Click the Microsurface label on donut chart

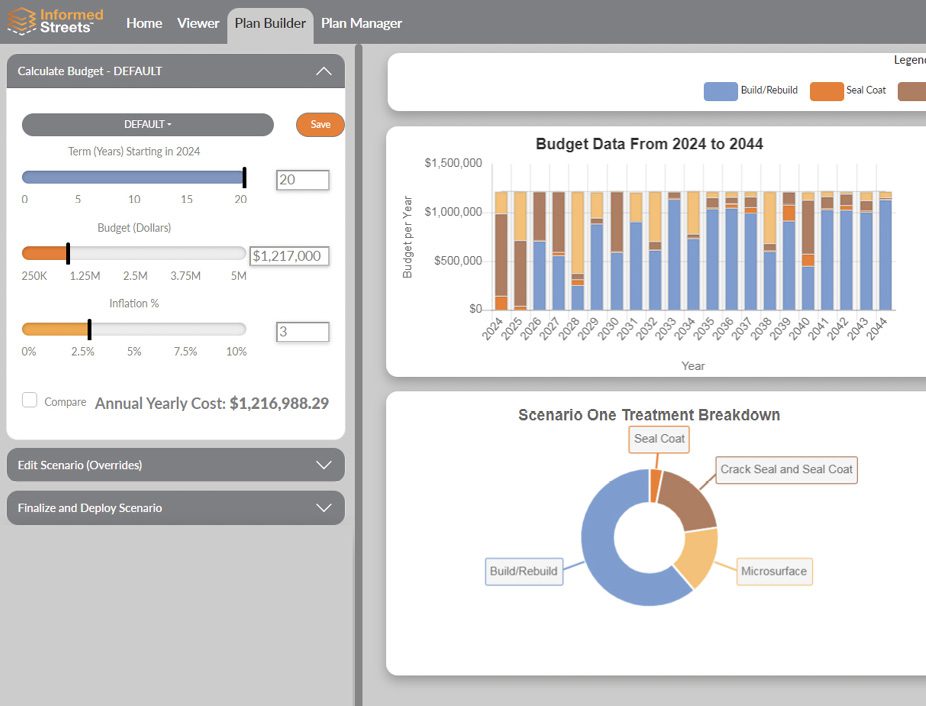(774, 572)
